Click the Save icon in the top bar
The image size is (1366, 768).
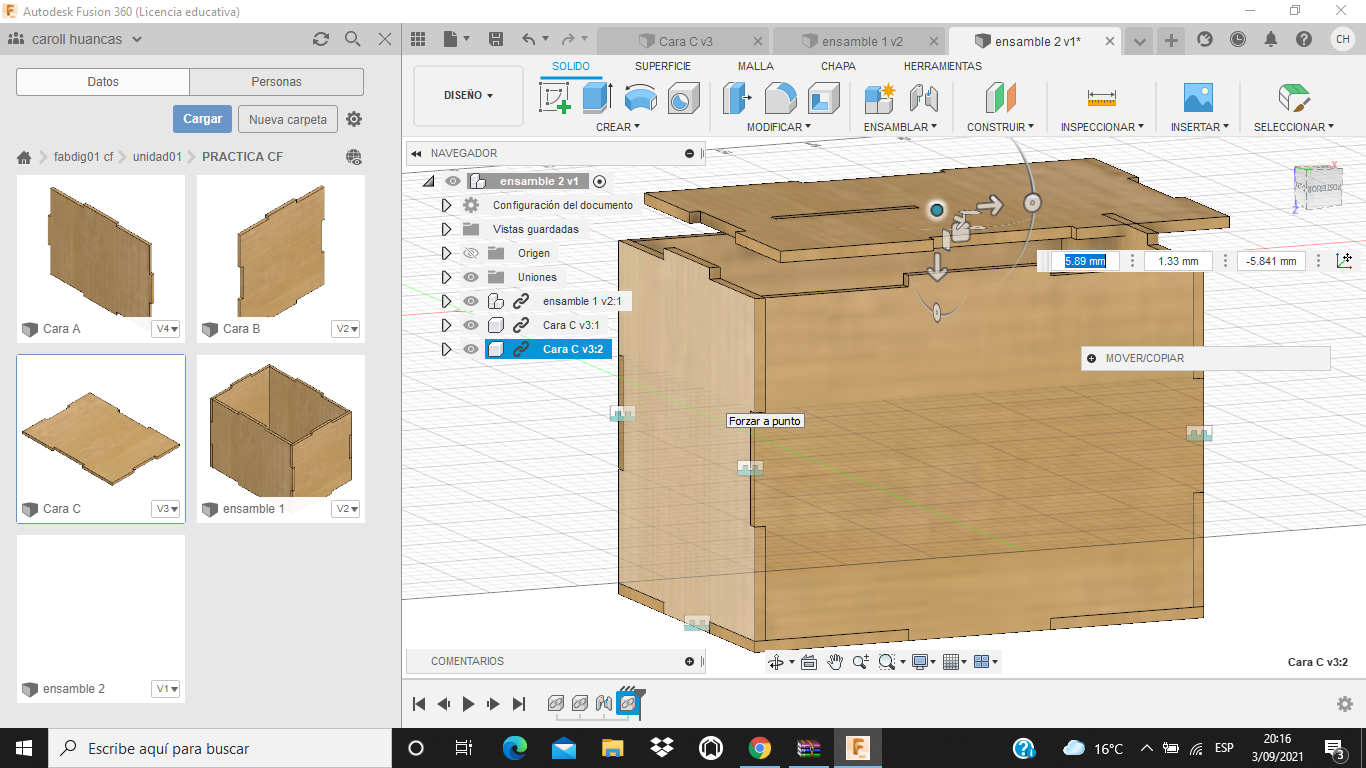click(x=495, y=40)
